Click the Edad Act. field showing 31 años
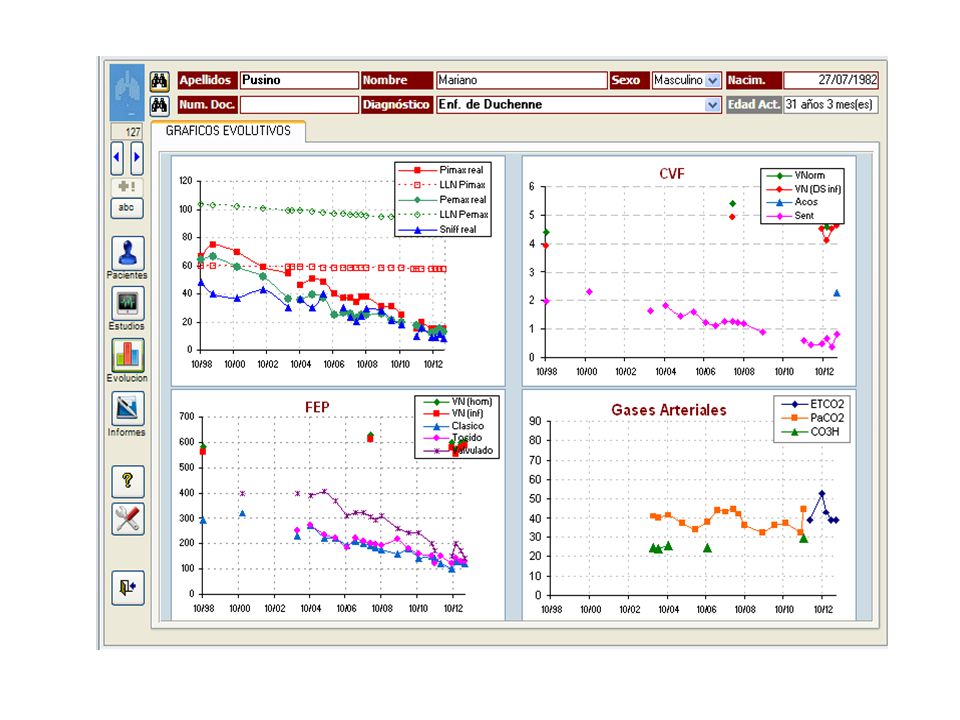The width and height of the screenshot is (960, 720). pos(831,105)
